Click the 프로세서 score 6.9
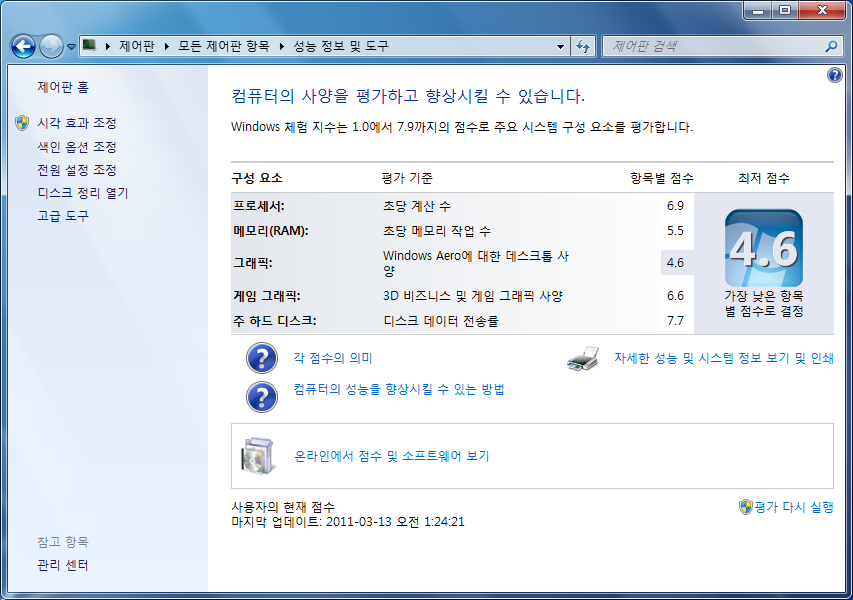Image resolution: width=853 pixels, height=600 pixels. (x=675, y=206)
